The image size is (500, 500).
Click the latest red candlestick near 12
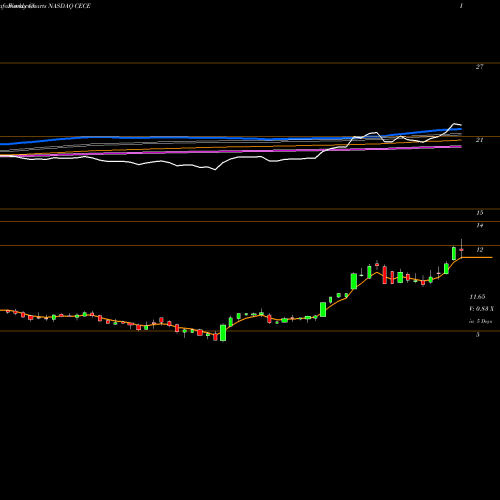point(461,250)
